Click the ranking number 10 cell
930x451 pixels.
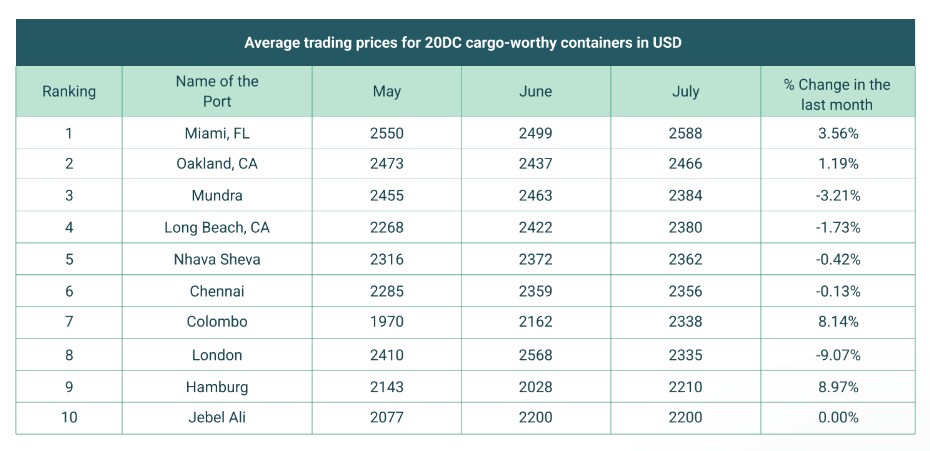tap(69, 417)
